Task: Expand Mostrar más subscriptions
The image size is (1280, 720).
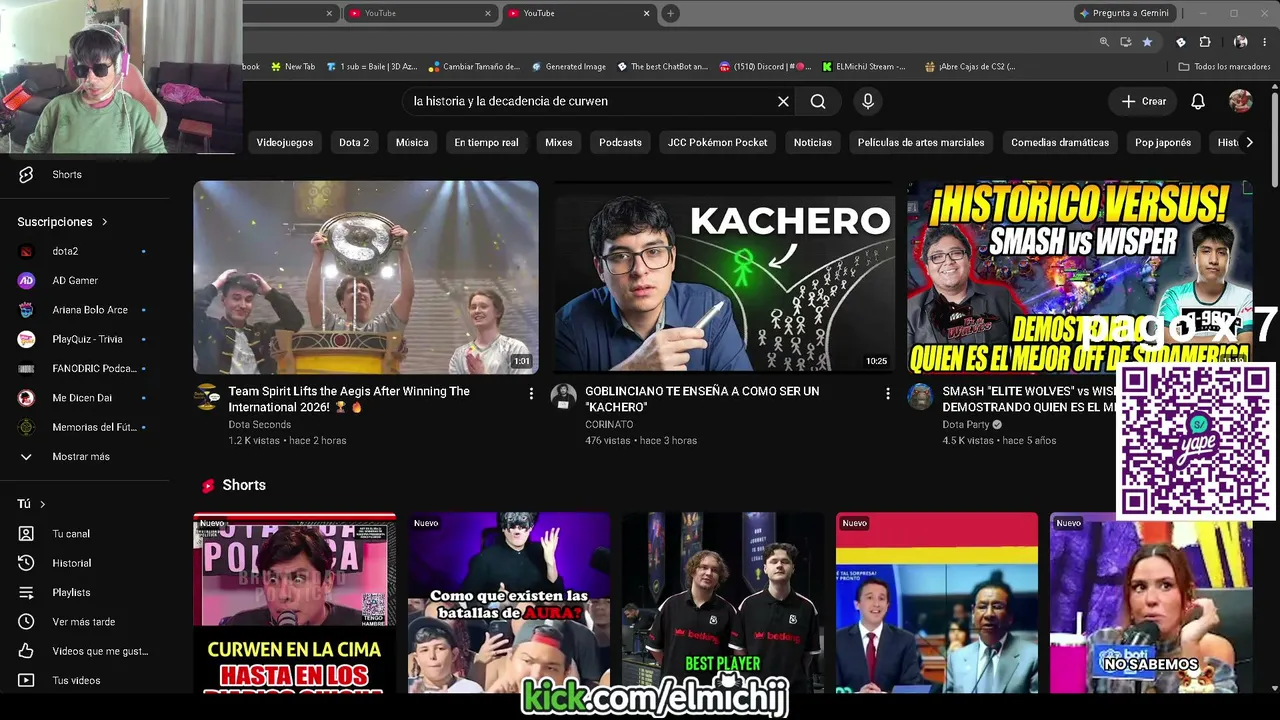Action: (81, 457)
